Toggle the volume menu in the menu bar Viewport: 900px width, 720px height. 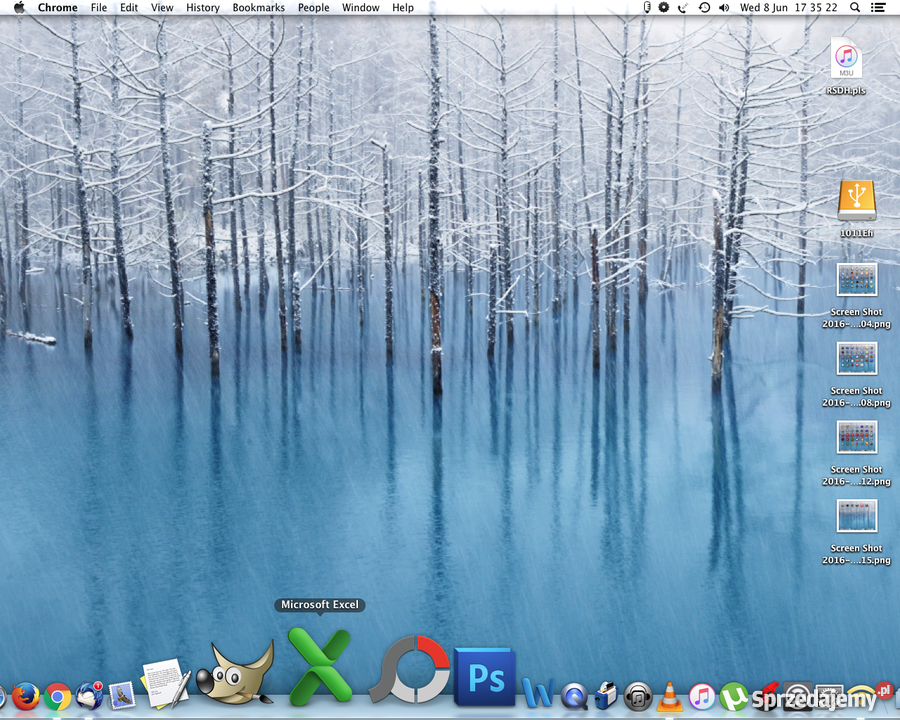coord(724,8)
